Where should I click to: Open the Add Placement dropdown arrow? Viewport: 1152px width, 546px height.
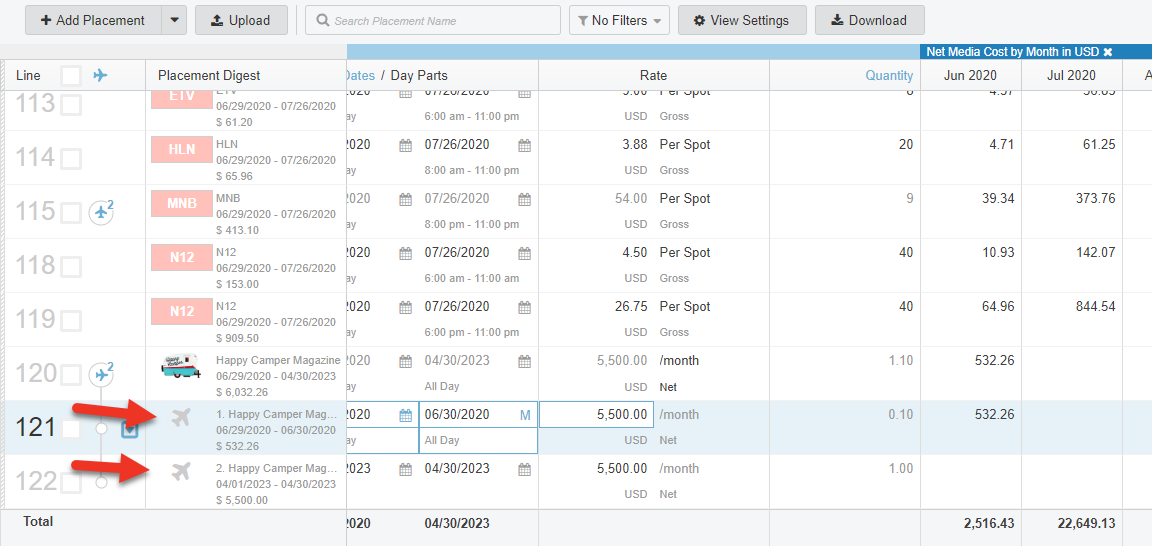[174, 20]
